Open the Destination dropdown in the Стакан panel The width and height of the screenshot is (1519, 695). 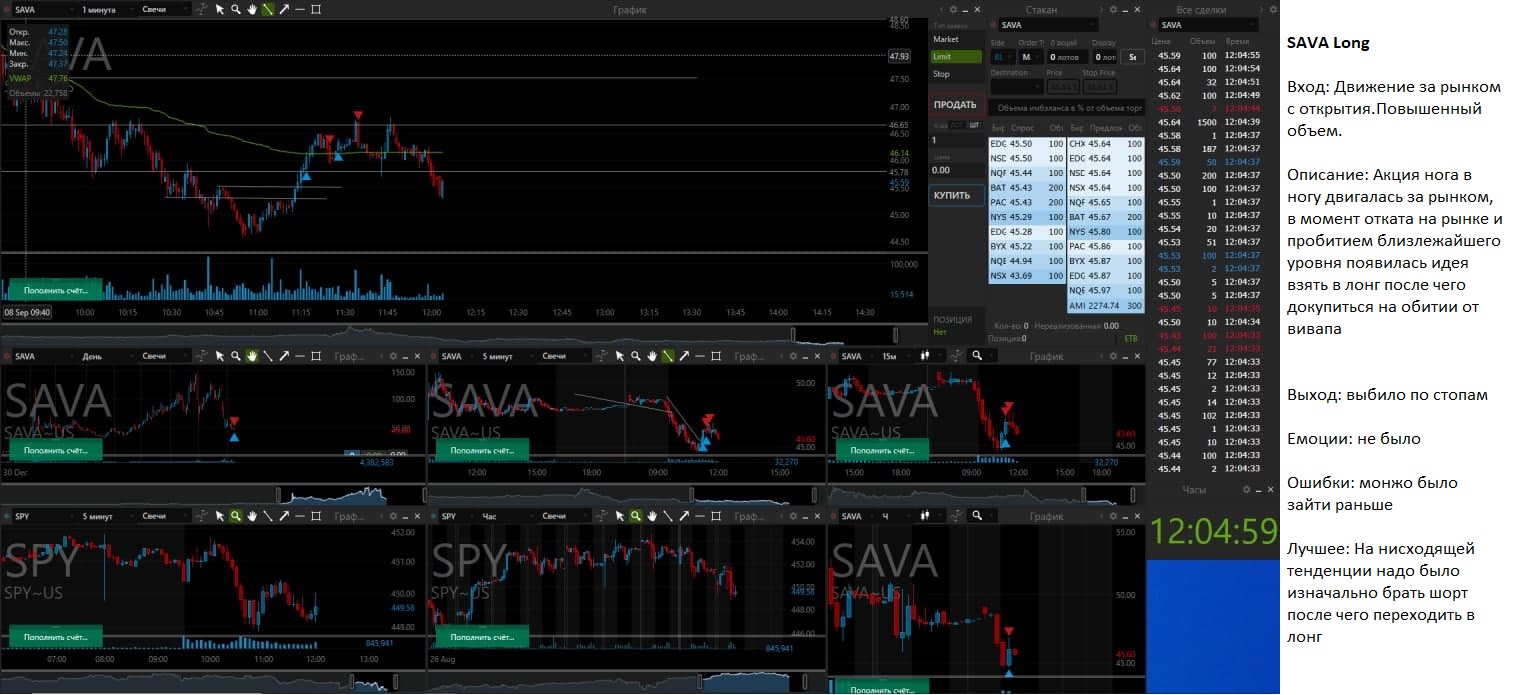pos(1016,87)
